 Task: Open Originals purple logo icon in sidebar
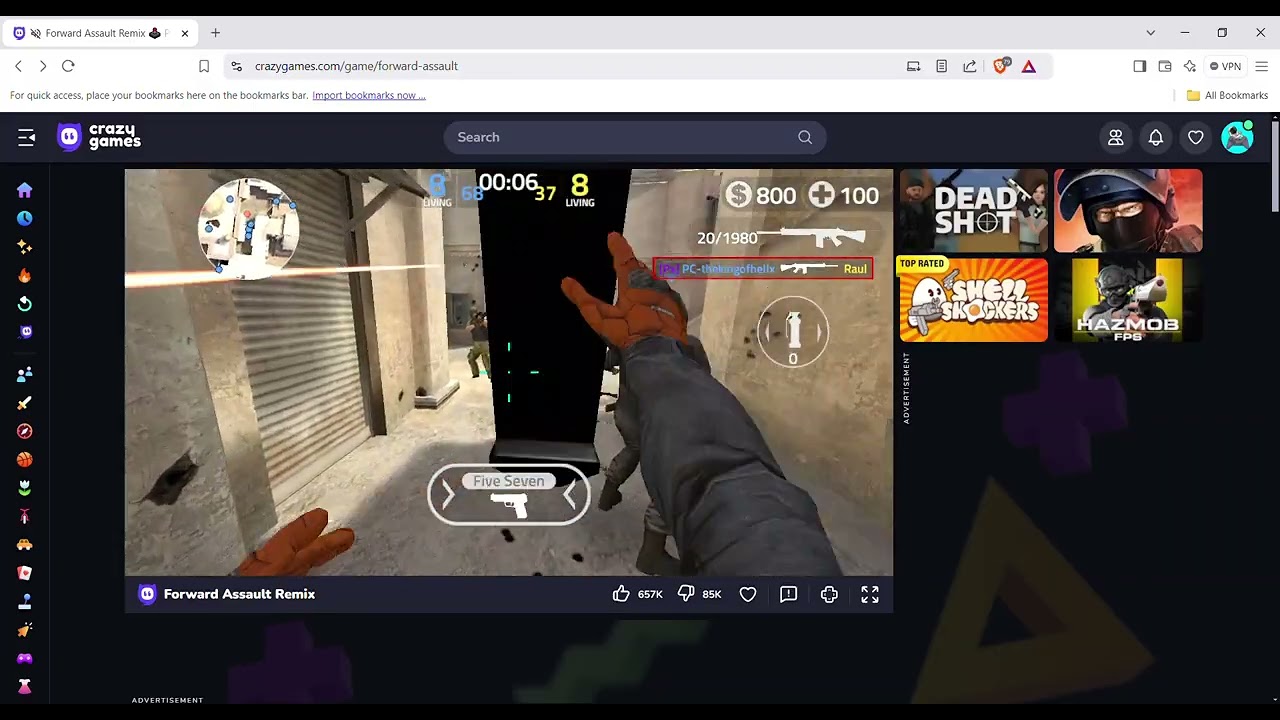25,332
